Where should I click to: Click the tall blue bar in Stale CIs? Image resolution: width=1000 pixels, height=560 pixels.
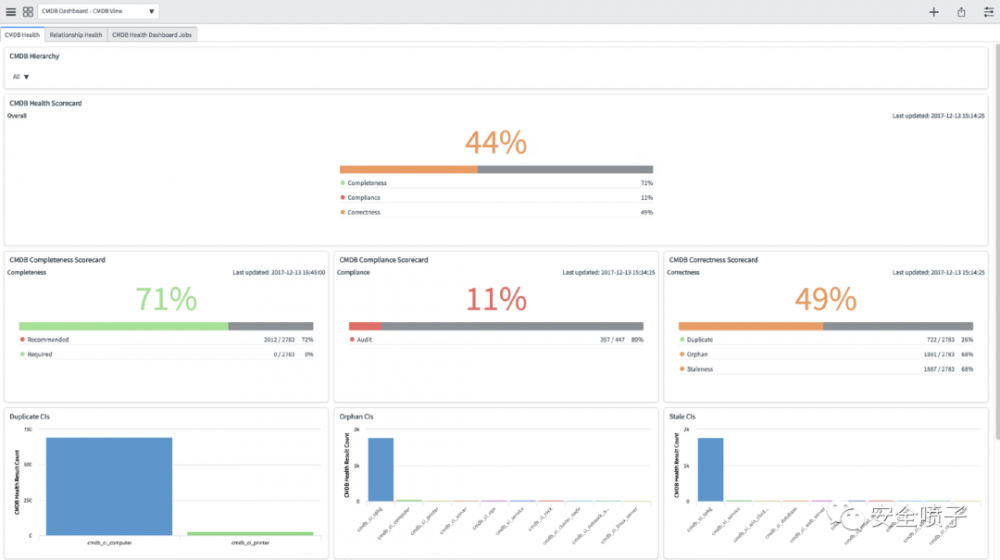[710, 469]
